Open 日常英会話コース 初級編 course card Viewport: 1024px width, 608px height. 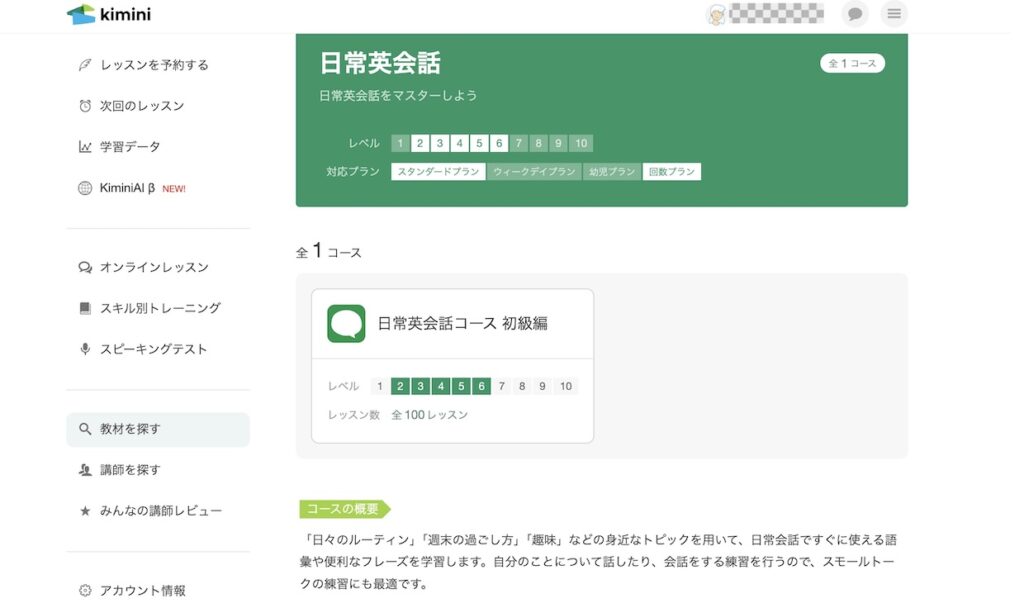tap(453, 366)
